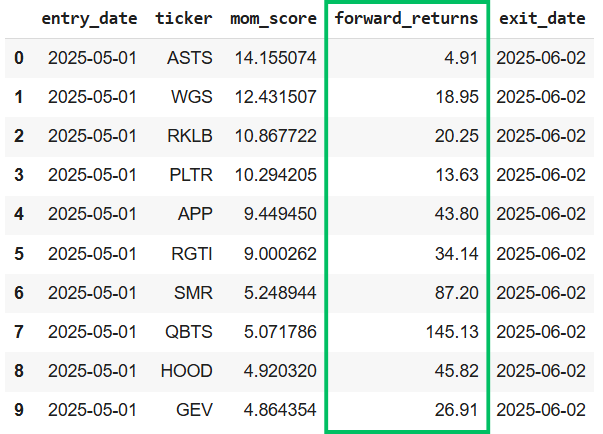Select ticker cell GEV
This screenshot has height=434, width=603.
[194, 410]
